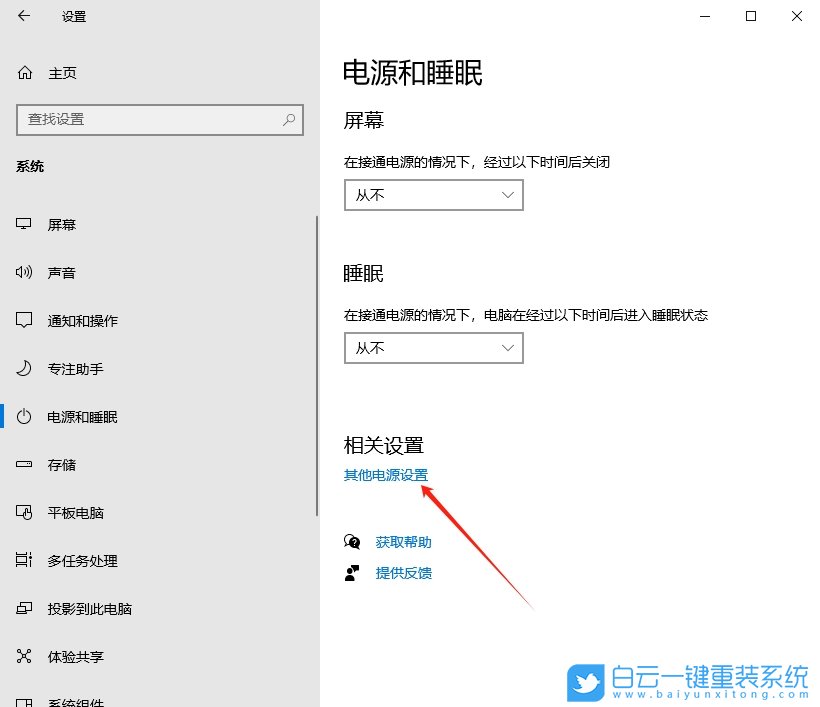Click the 电源和睡眠 power icon
Image resolution: width=820 pixels, height=707 pixels.
[24, 417]
